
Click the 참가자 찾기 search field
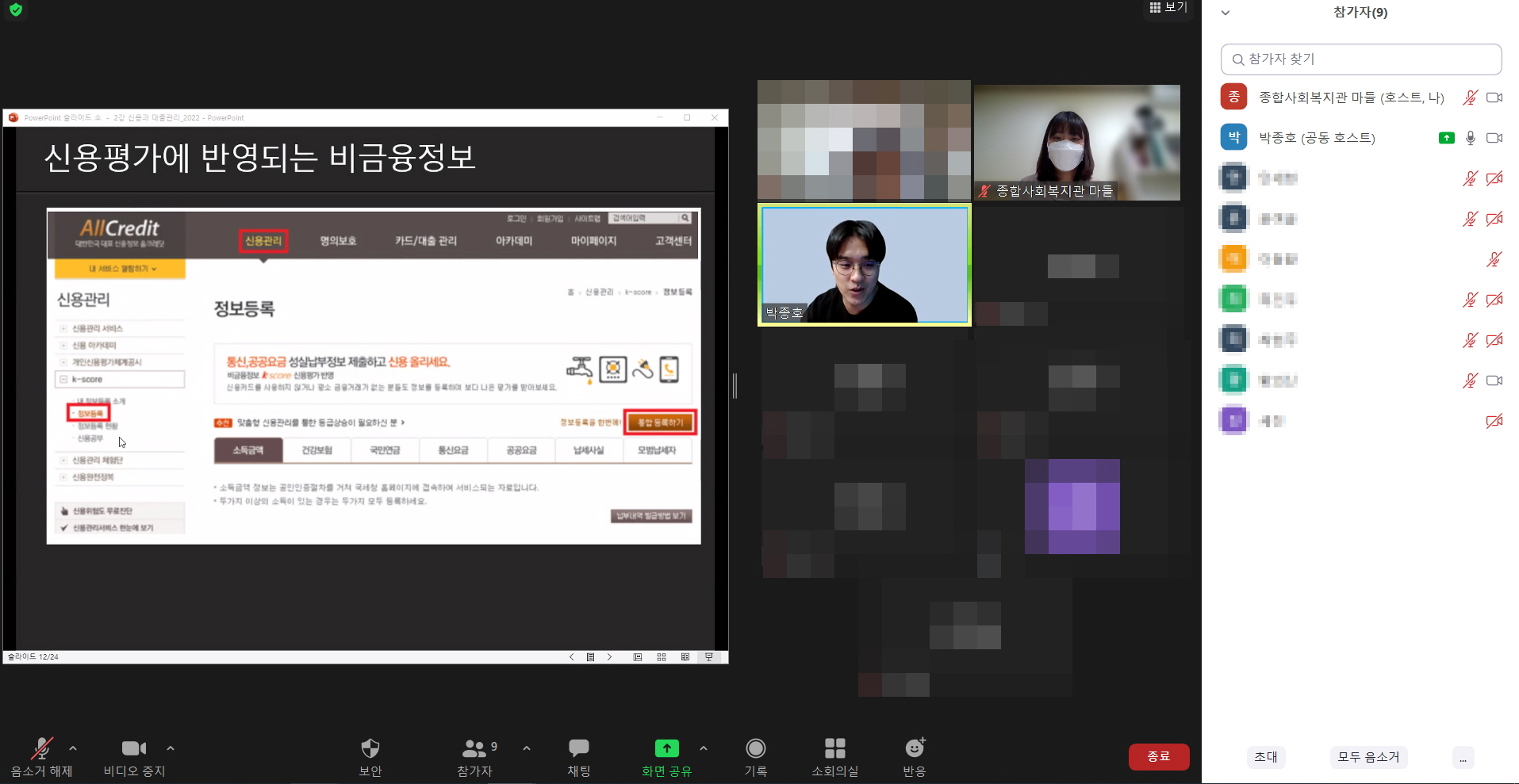tap(1360, 59)
